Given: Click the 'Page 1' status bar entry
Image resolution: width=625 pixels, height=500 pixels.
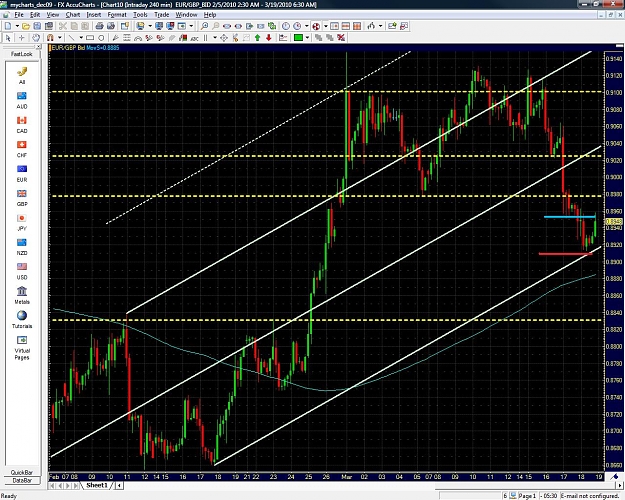Looking at the screenshot, I should pyautogui.click(x=527, y=496).
